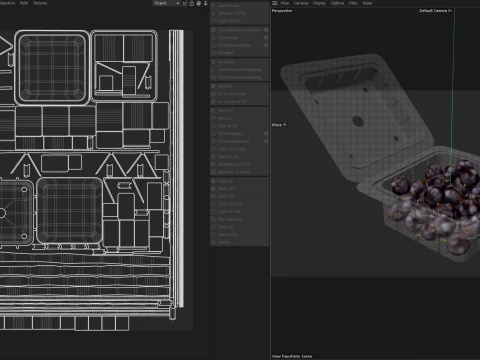The image size is (480, 360).
Task: Open the Remap command
Action: click(x=239, y=242)
